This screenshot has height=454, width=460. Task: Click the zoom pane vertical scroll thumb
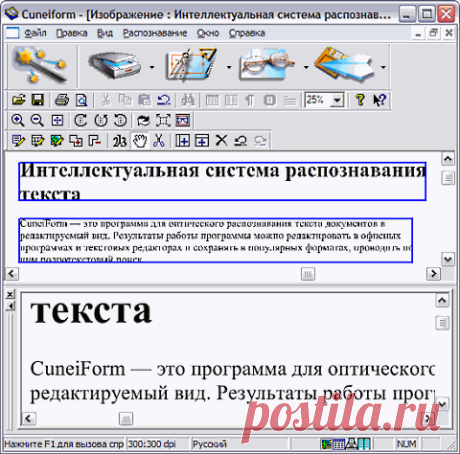click(x=442, y=323)
